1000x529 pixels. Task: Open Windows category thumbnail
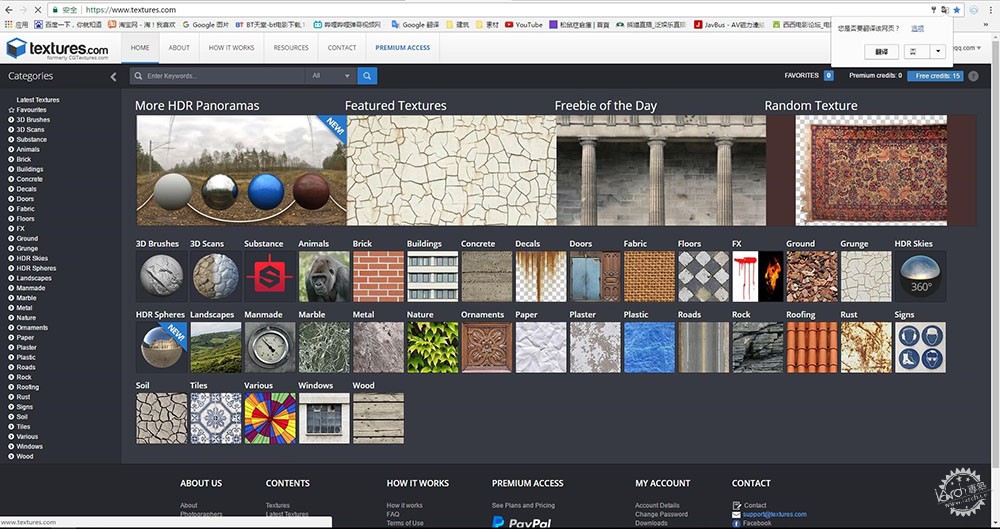(x=324, y=418)
